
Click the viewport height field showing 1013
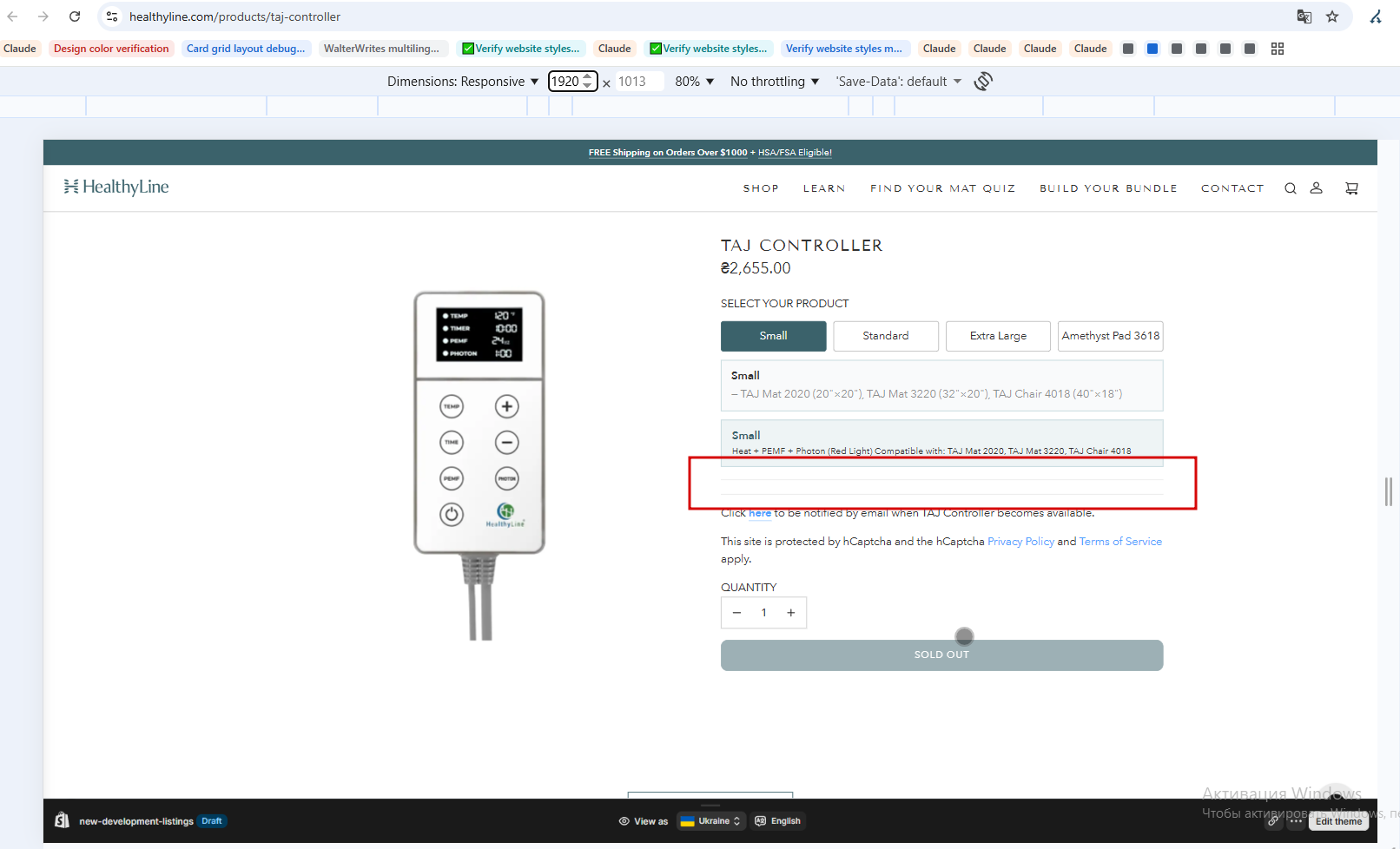click(x=638, y=82)
